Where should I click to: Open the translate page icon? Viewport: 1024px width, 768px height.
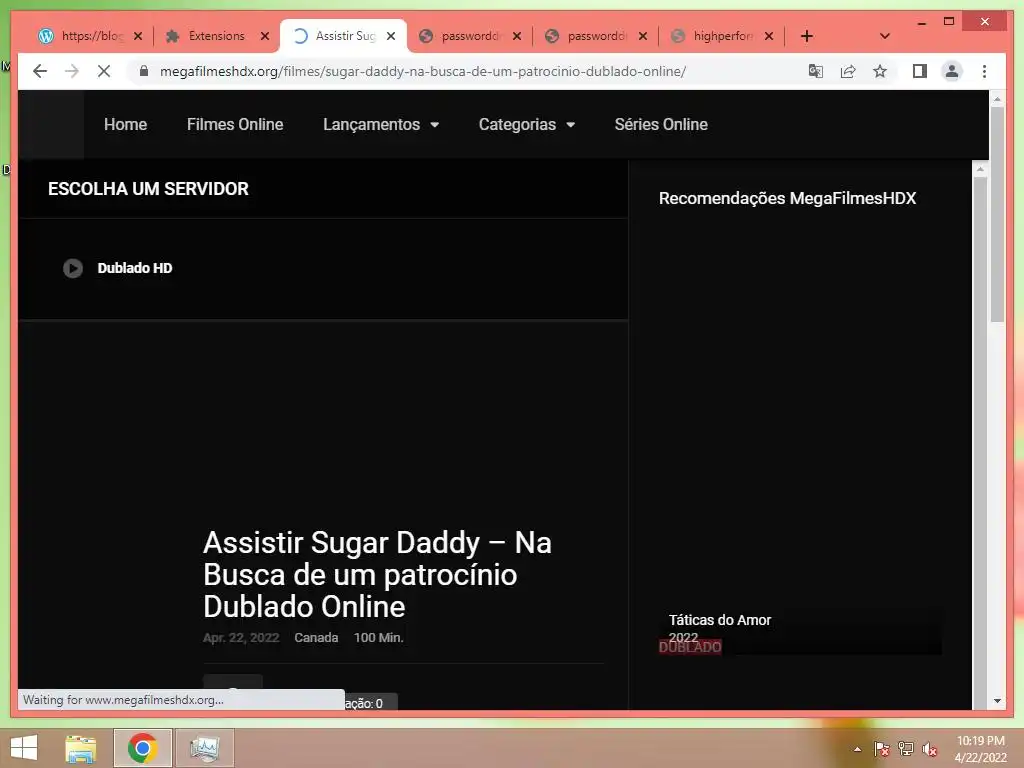pos(816,71)
